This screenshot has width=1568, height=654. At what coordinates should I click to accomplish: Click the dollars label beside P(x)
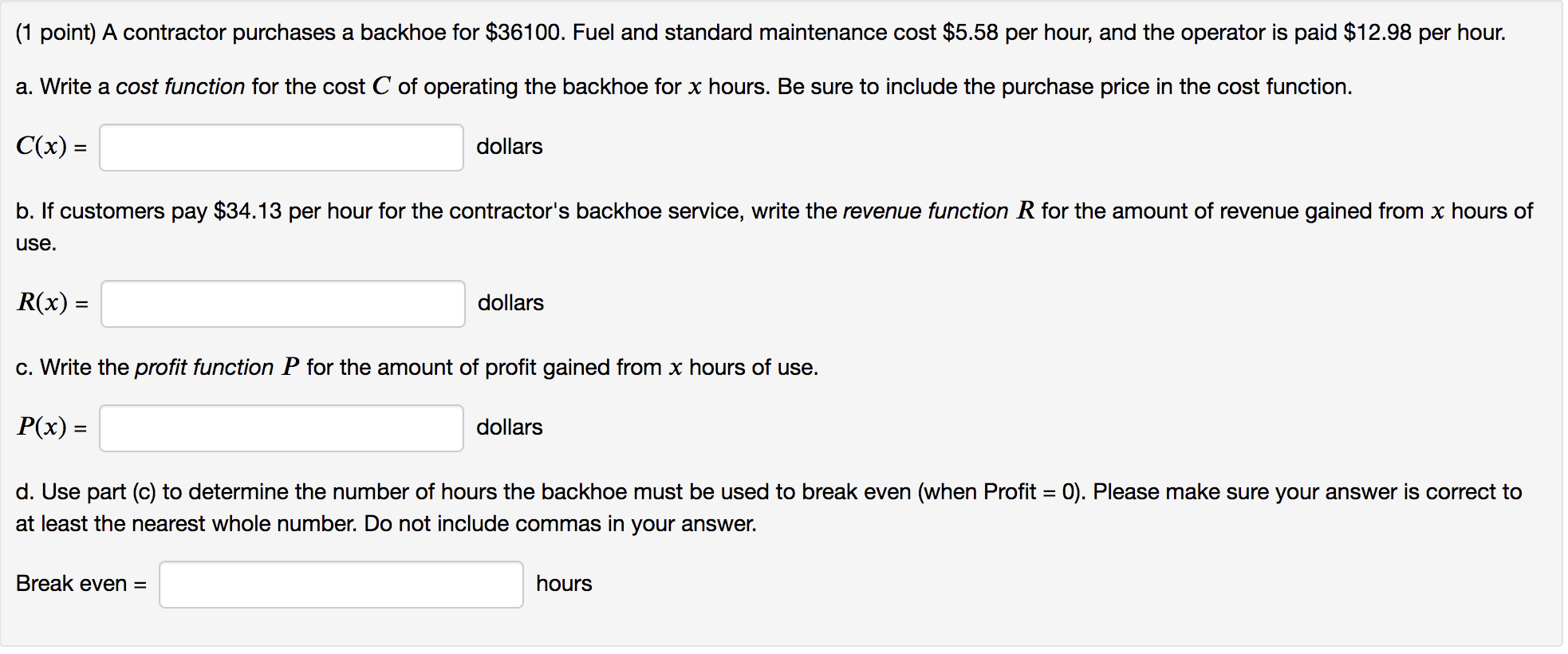pyautogui.click(x=509, y=427)
